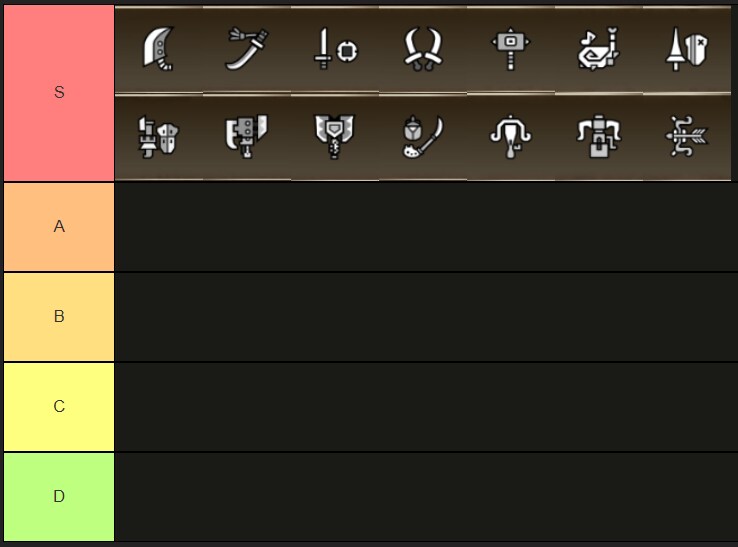738x547 pixels.
Task: Choose the Hunting Horn icon
Action: pyautogui.click(x=599, y=49)
